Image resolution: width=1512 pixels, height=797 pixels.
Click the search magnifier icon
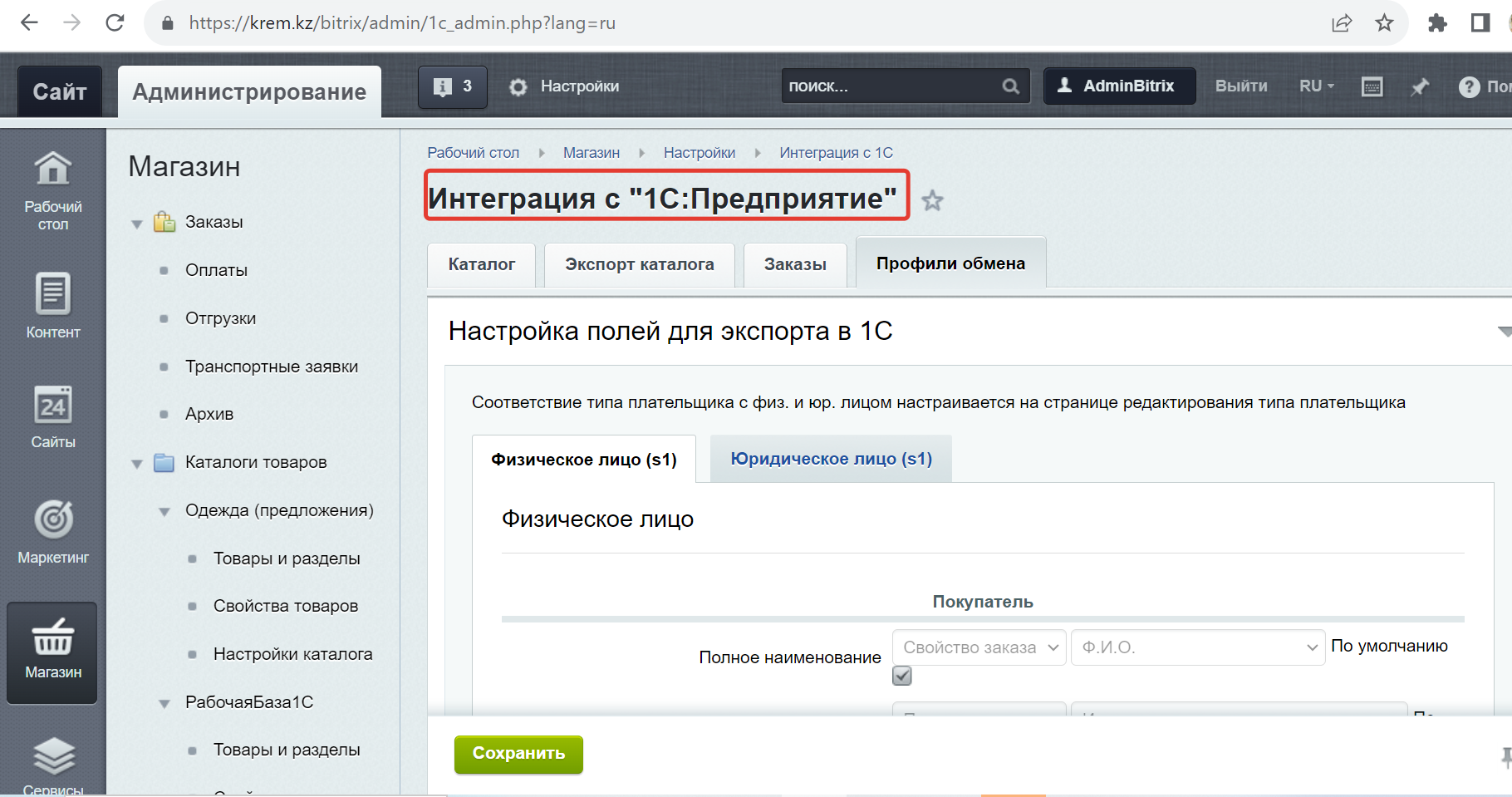1011,86
